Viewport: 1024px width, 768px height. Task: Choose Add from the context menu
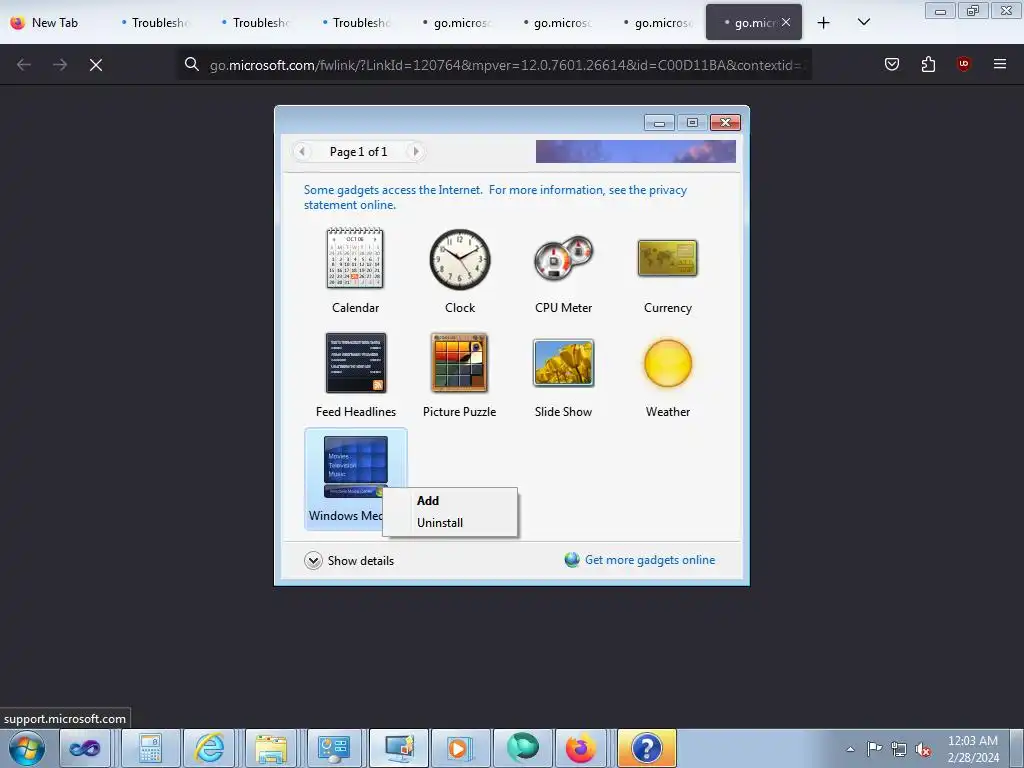(x=428, y=501)
